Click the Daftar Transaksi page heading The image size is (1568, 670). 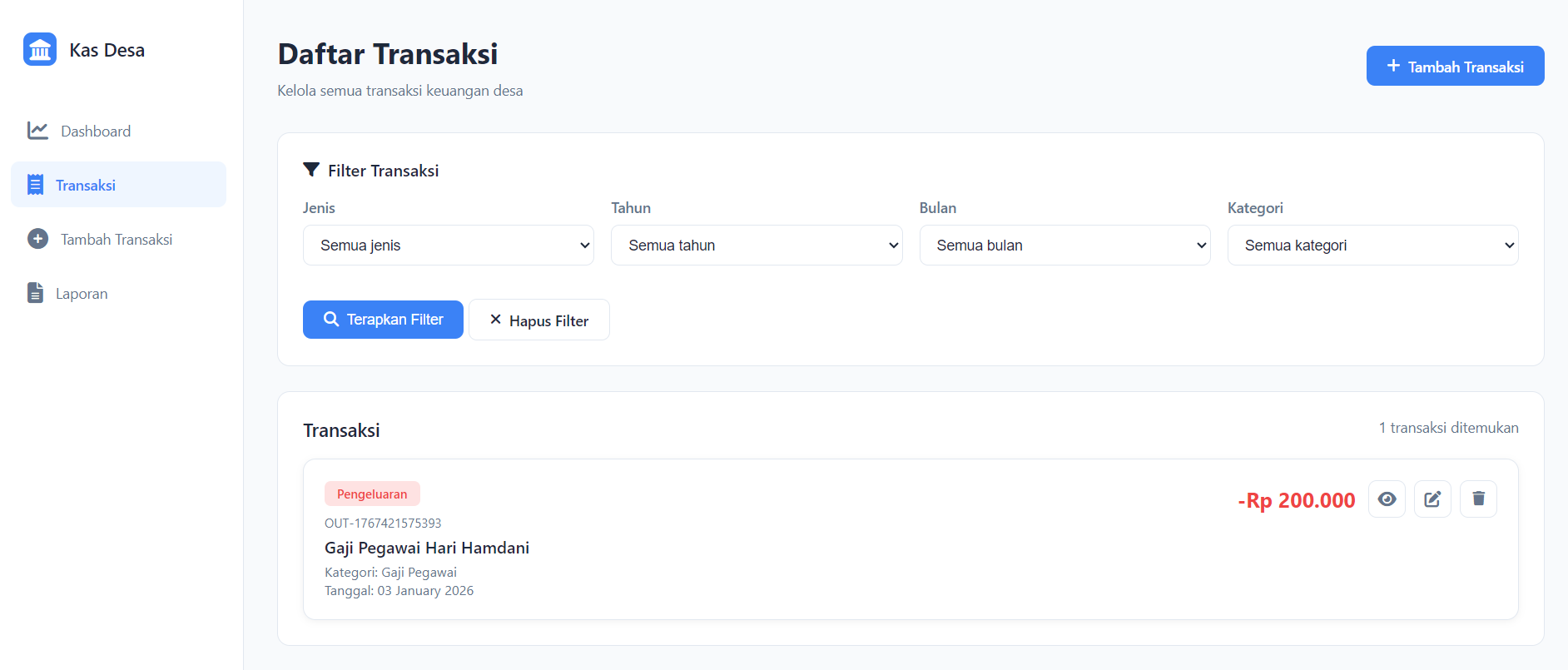[x=388, y=54]
